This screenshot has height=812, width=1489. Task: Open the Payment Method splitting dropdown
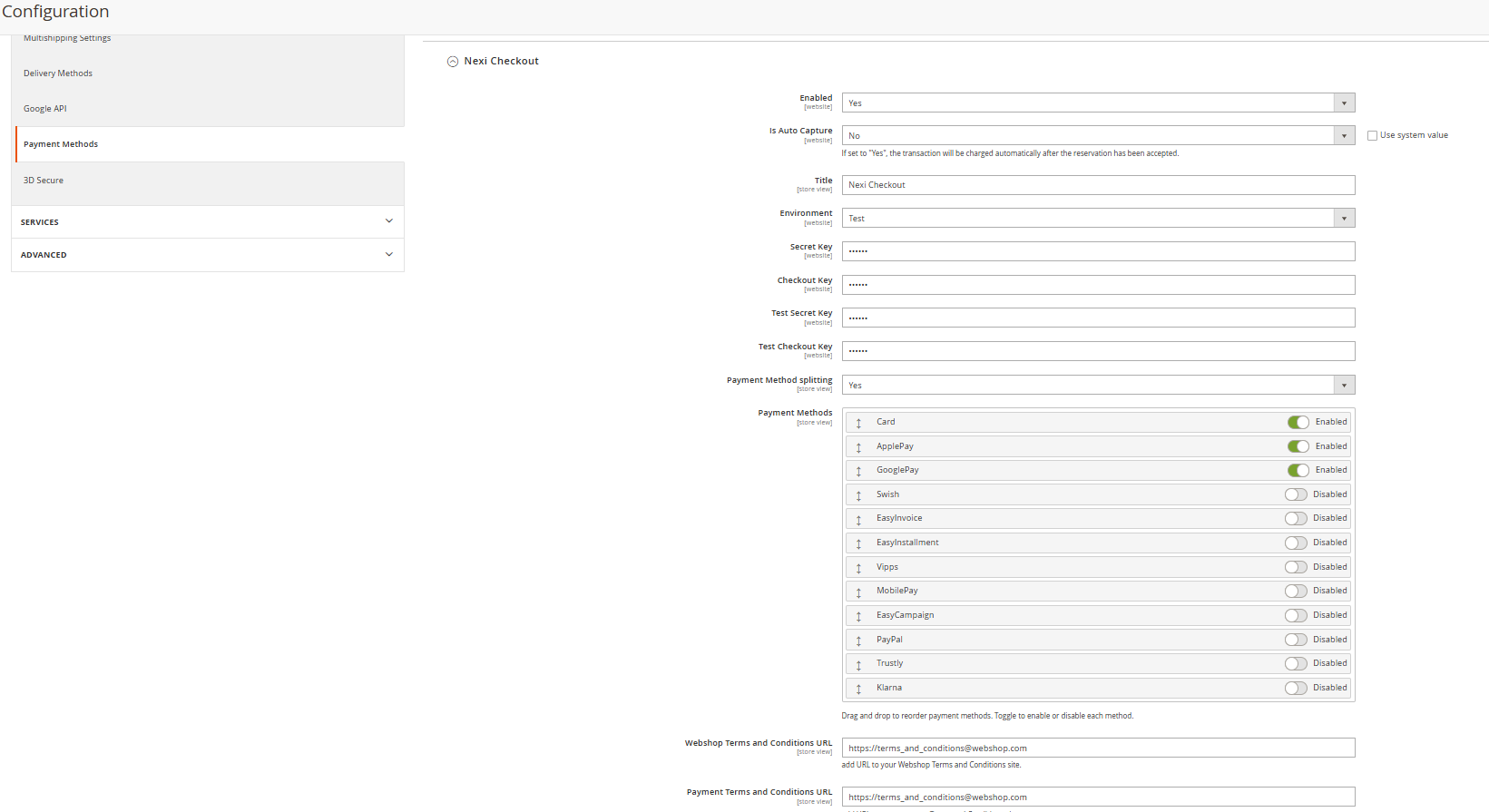point(1098,385)
